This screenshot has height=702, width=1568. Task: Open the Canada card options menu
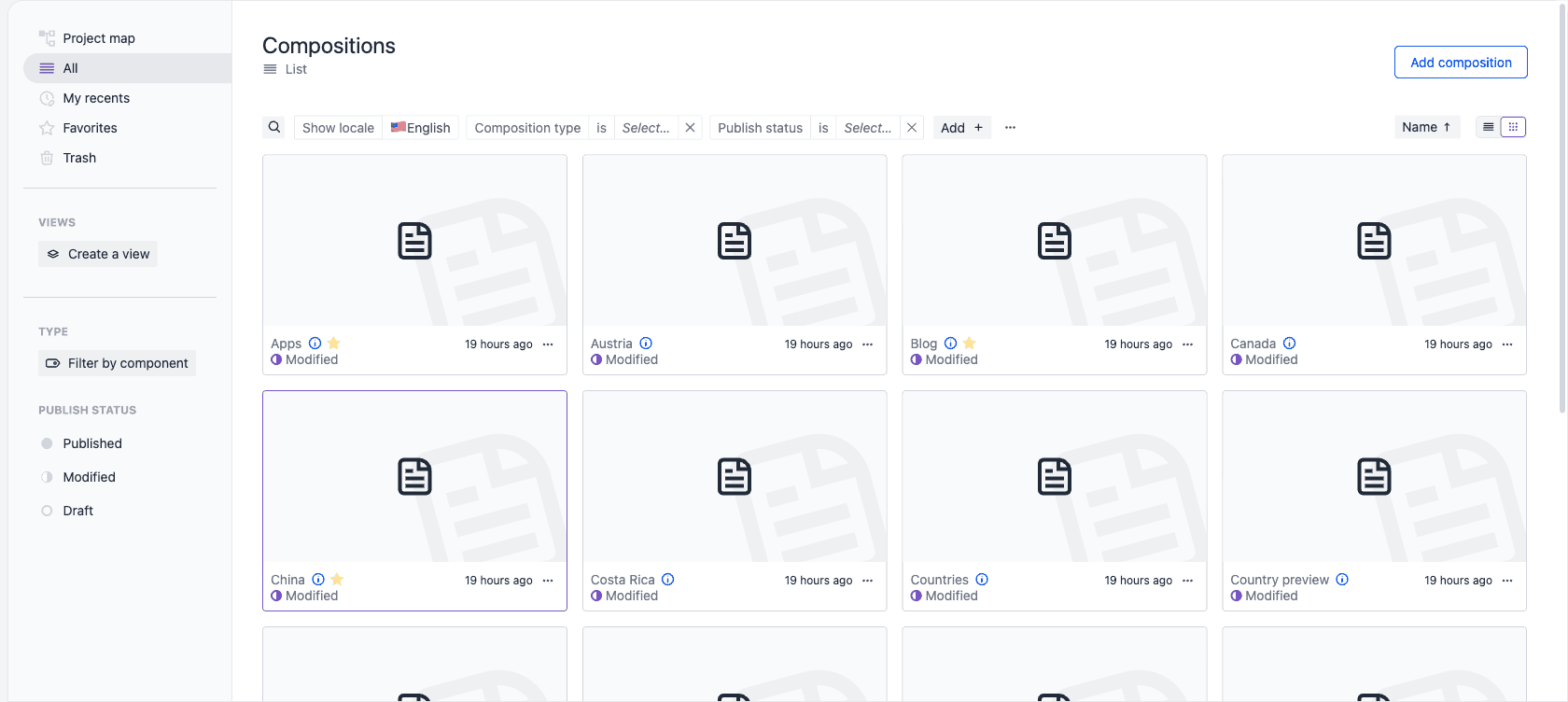(x=1507, y=344)
